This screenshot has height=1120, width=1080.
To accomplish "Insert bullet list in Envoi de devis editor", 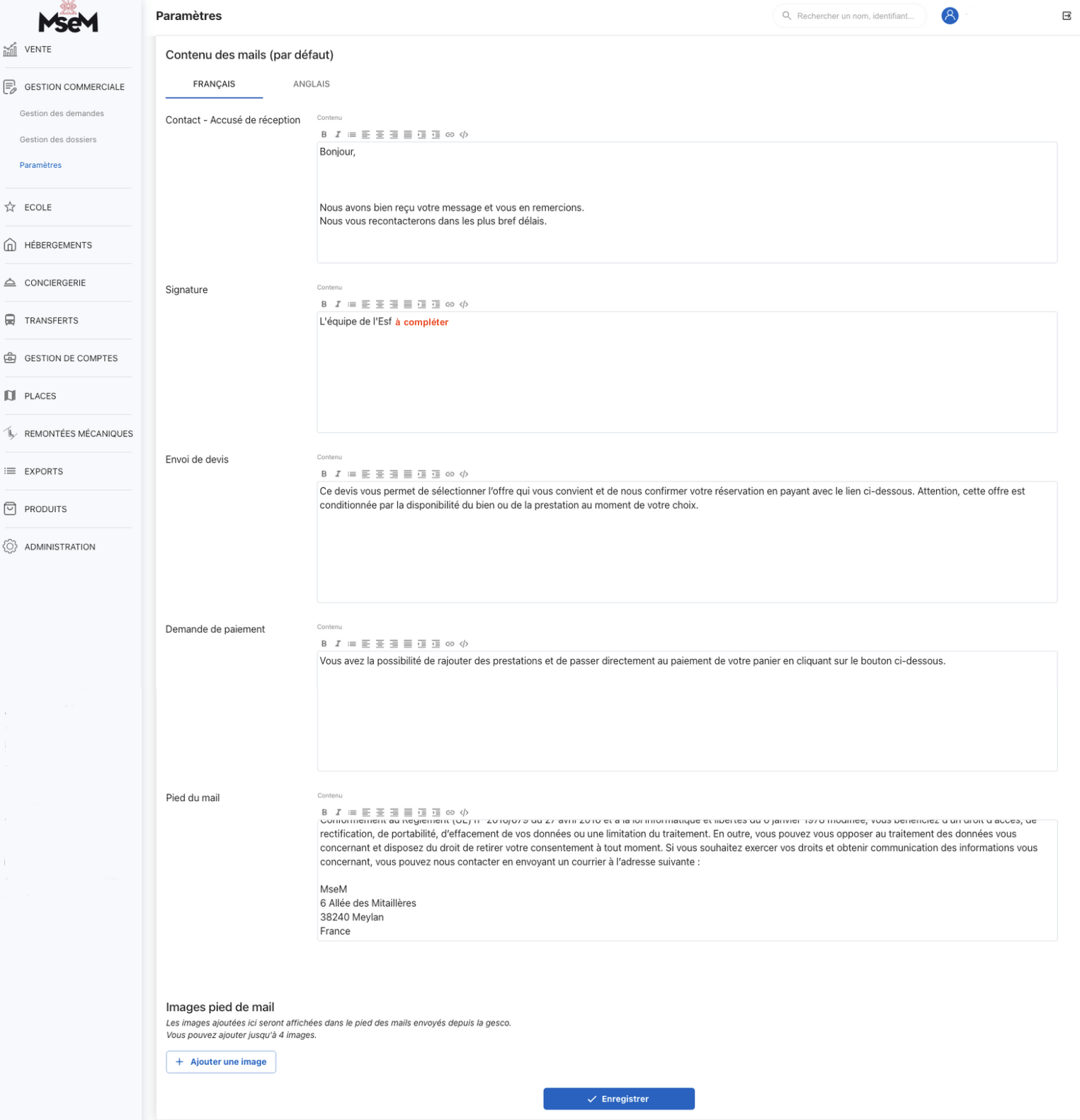I will (352, 474).
